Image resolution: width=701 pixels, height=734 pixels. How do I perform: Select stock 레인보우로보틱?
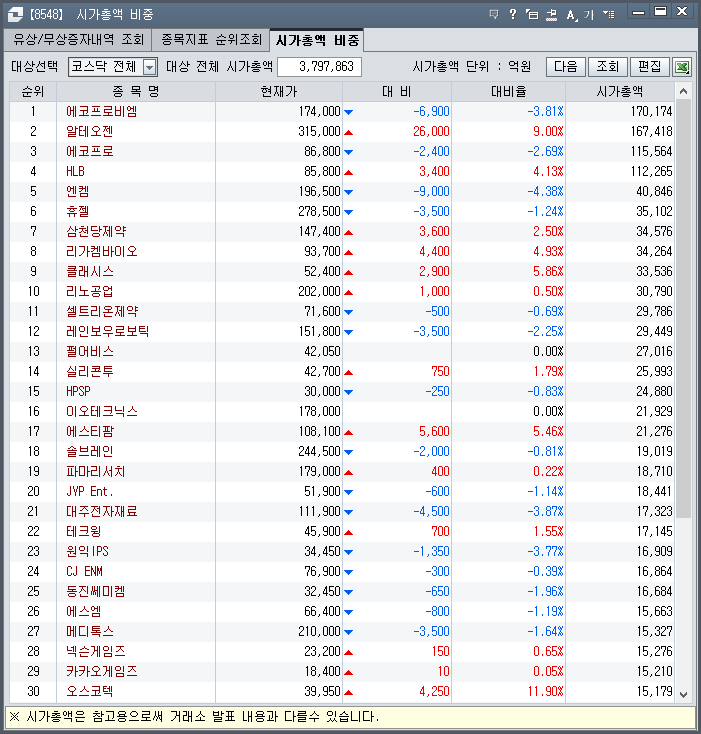pos(108,331)
